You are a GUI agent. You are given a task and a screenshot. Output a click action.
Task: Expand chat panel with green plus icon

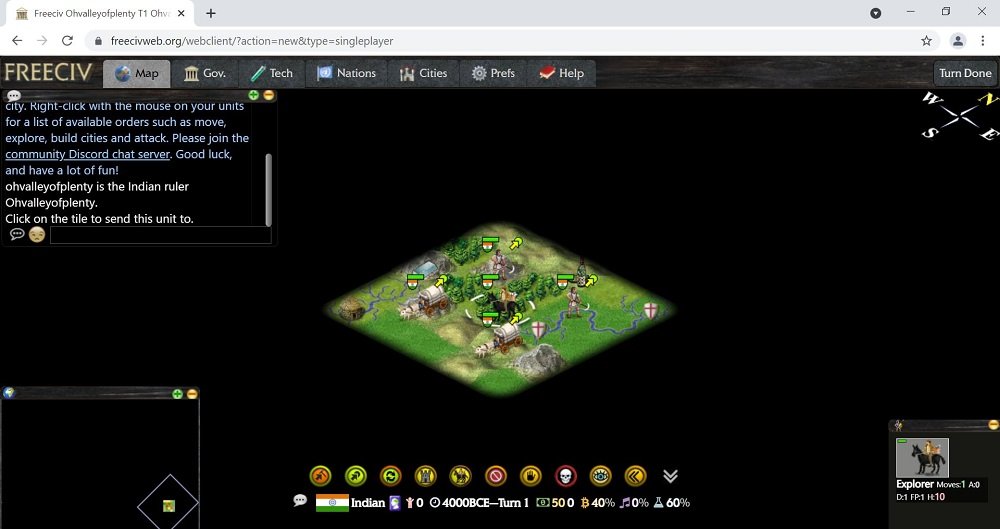pos(254,95)
